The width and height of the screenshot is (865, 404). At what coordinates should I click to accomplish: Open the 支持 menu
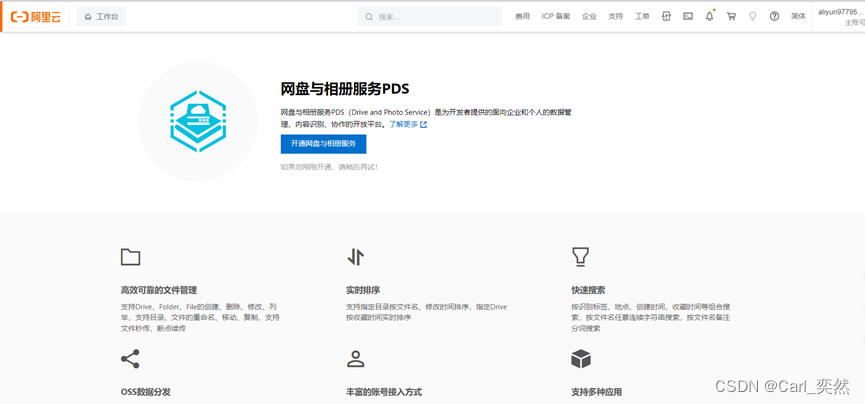click(x=616, y=17)
